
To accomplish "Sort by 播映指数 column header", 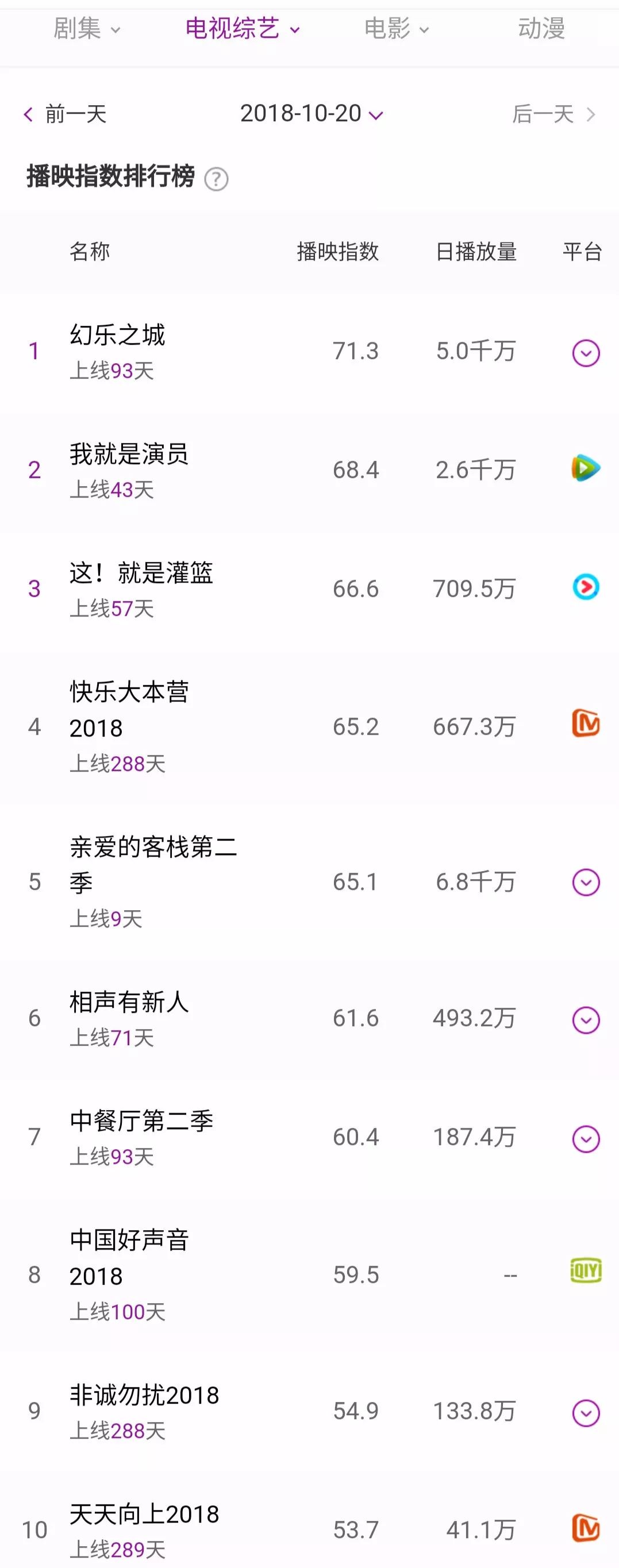I will (338, 252).
